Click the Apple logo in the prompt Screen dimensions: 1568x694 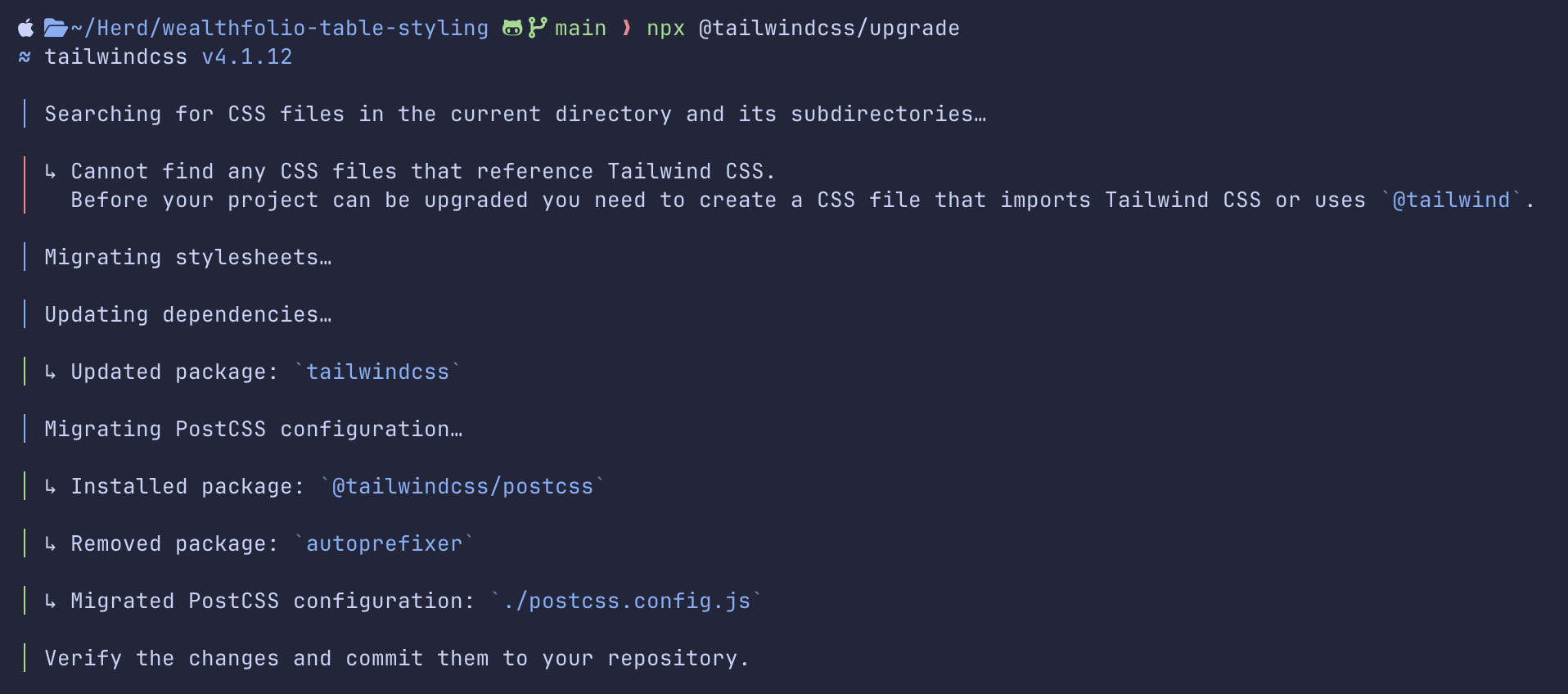[26, 29]
